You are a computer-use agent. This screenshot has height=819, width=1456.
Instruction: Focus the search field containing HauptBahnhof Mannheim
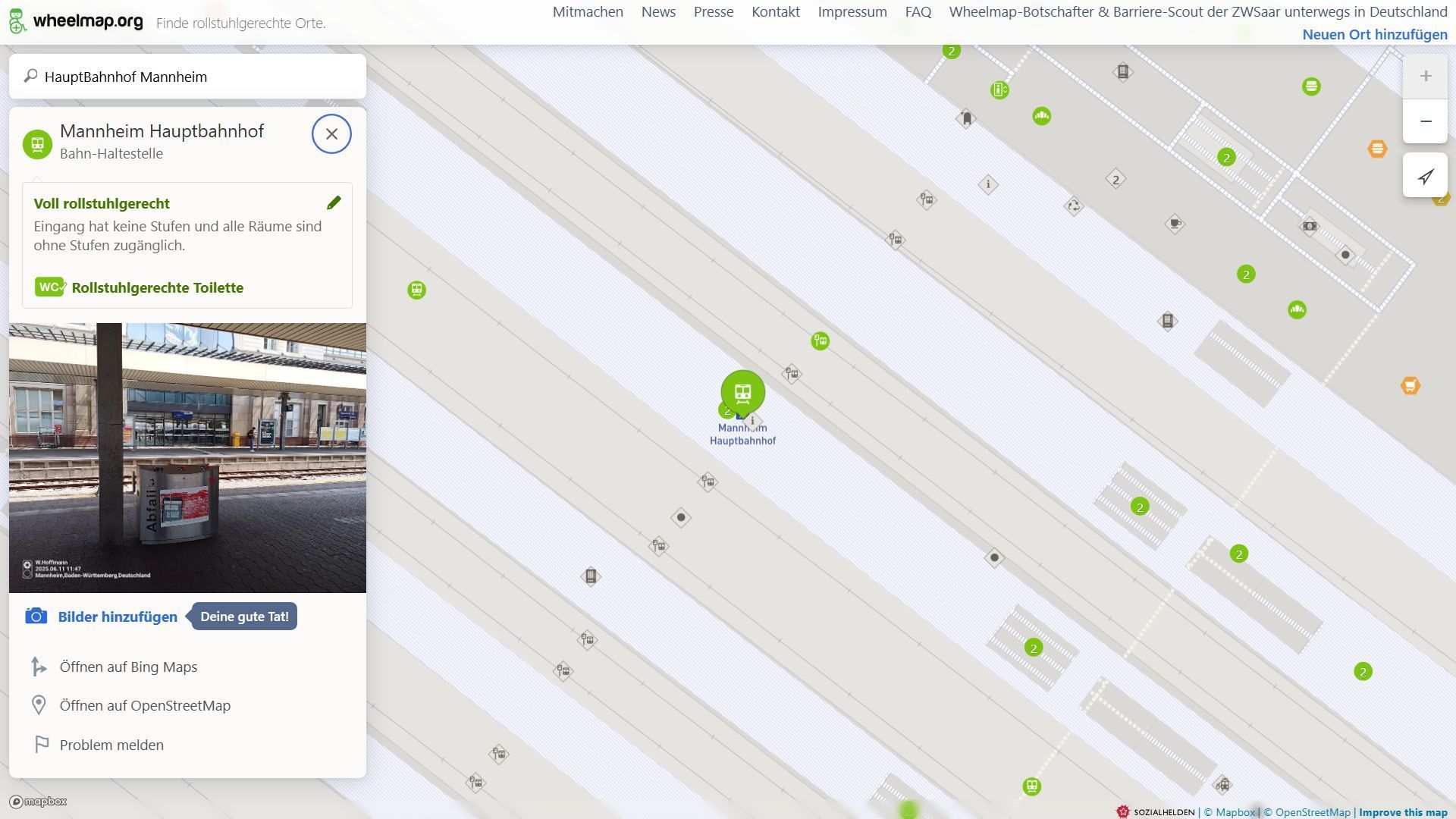pyautogui.click(x=187, y=77)
